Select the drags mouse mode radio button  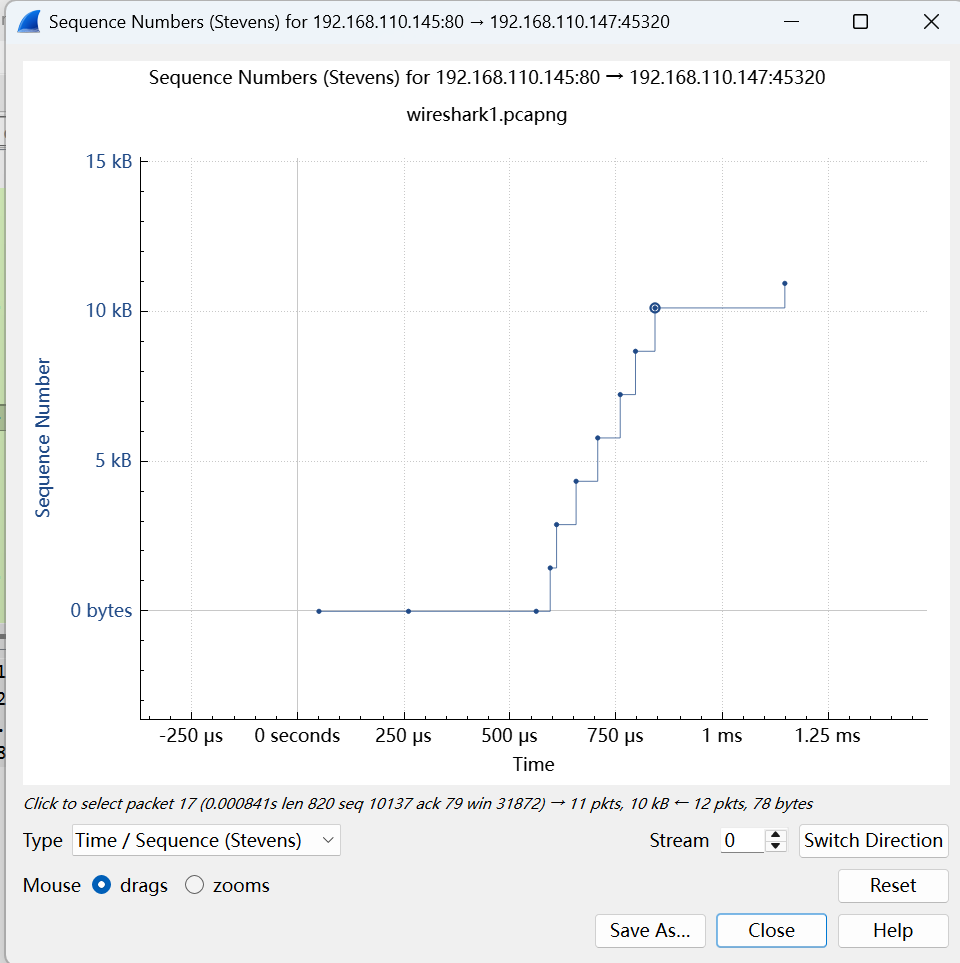point(101,885)
